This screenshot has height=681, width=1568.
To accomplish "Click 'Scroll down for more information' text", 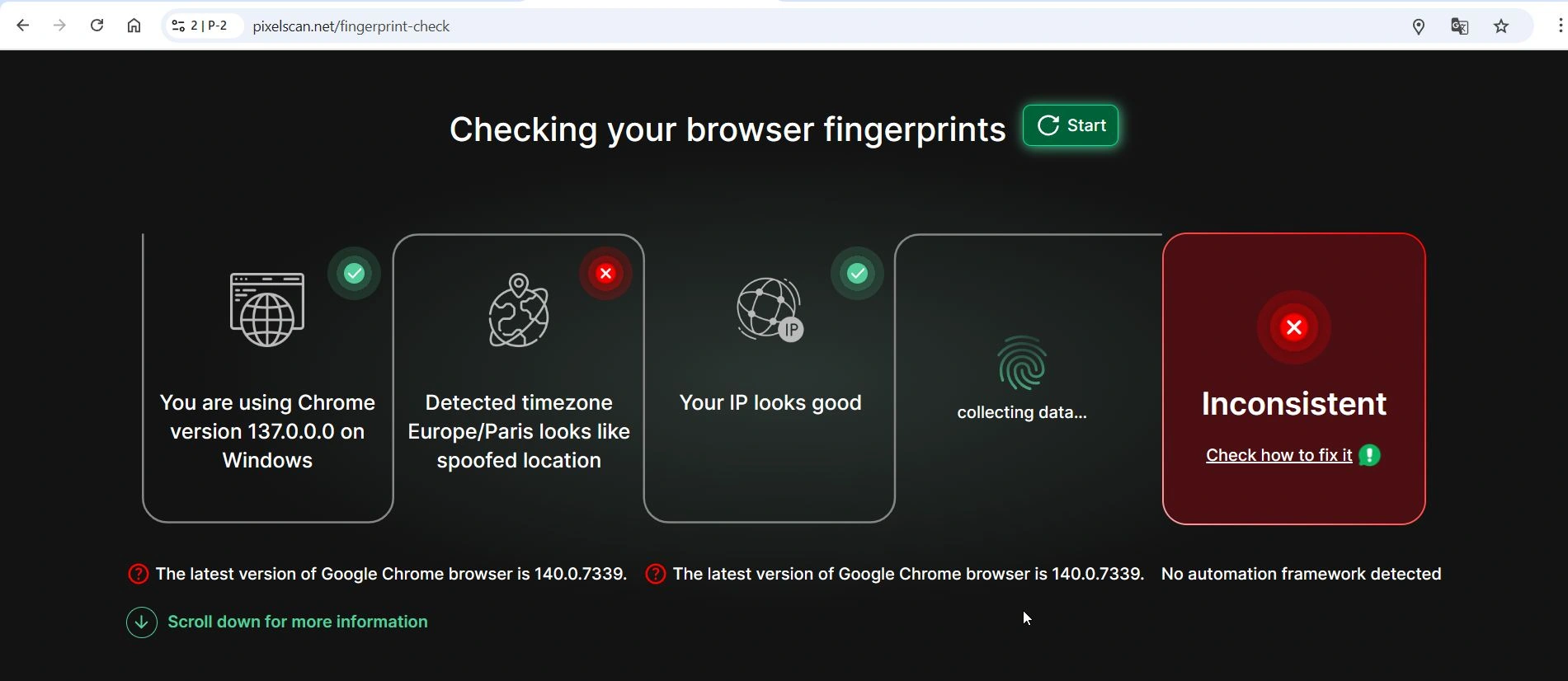I will tap(298, 622).
